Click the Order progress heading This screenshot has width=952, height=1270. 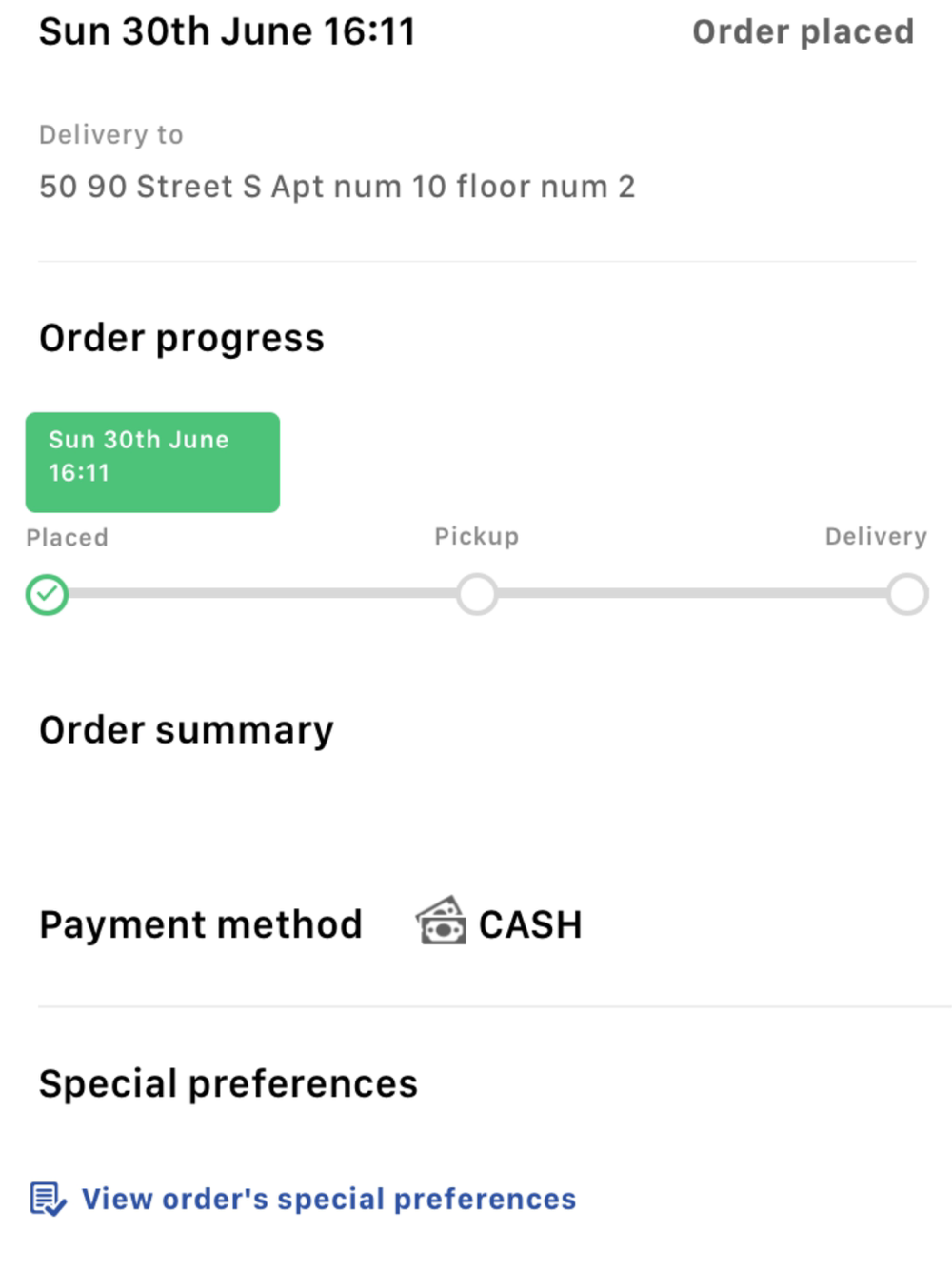pyautogui.click(x=182, y=339)
